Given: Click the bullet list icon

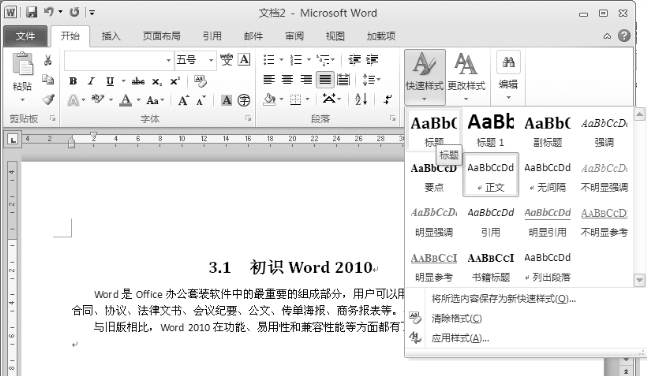Looking at the screenshot, I should point(269,60).
